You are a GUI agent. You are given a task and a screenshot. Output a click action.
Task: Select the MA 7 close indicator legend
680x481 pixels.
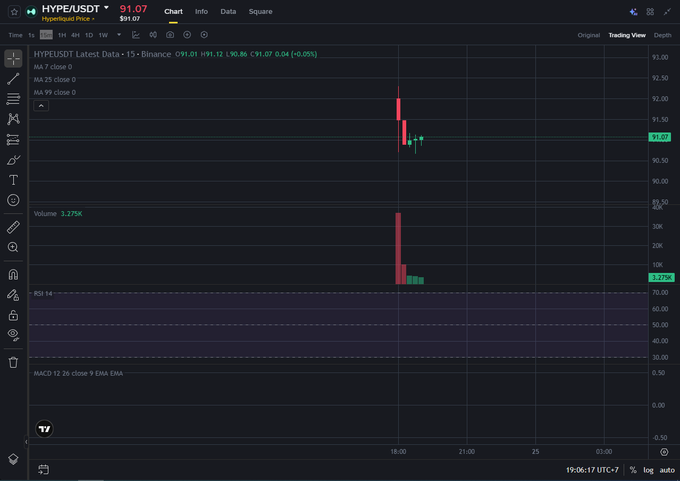(53, 67)
